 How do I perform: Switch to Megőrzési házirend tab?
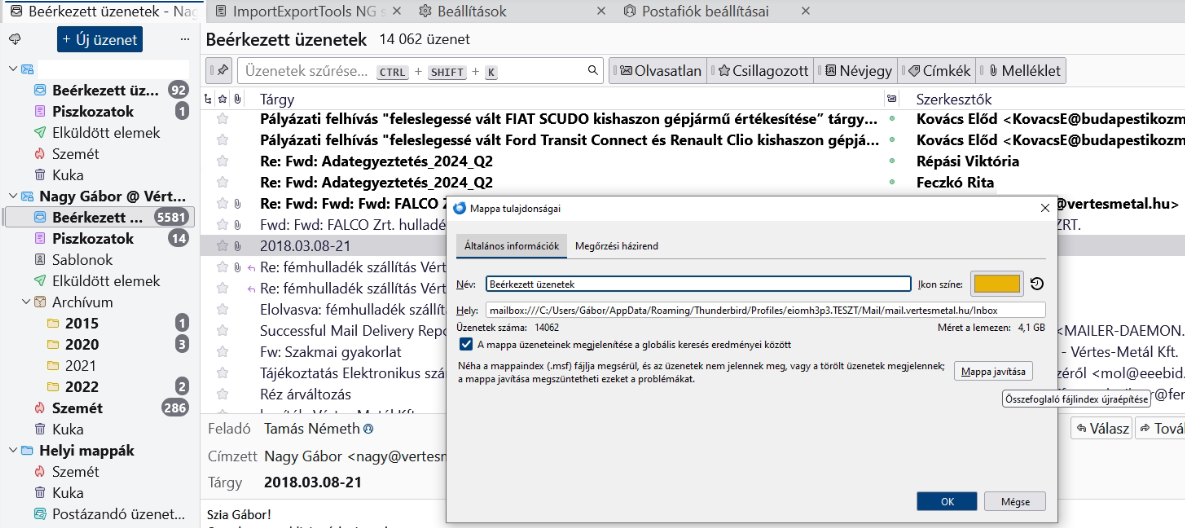pos(616,246)
